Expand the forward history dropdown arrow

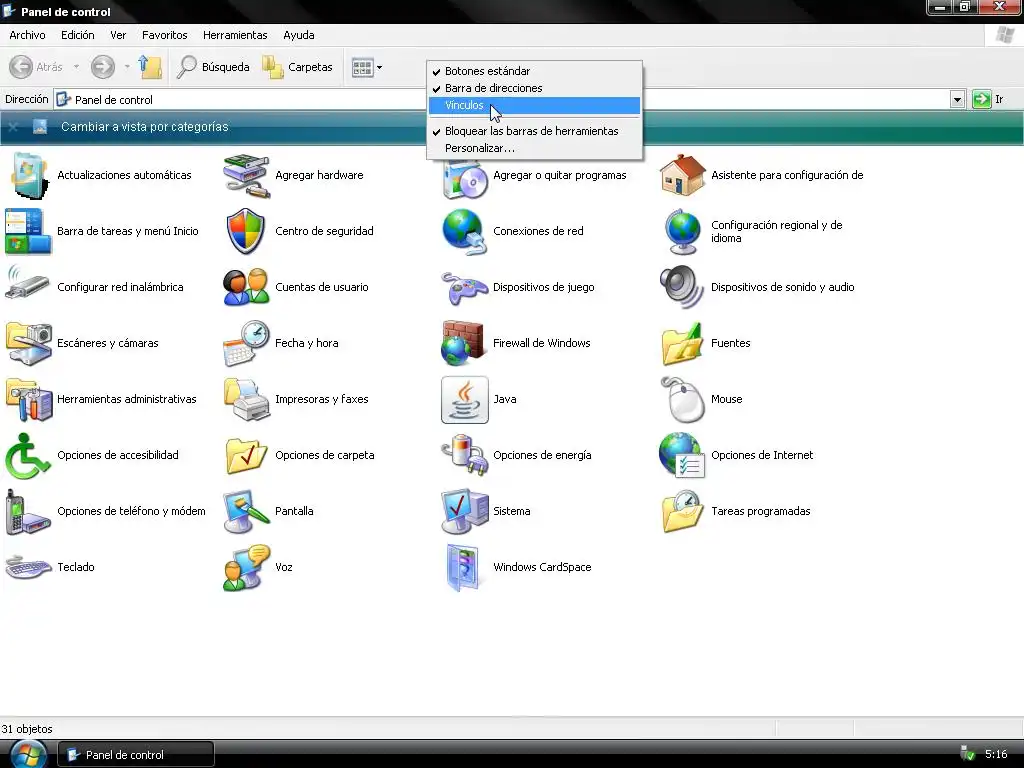click(x=127, y=67)
